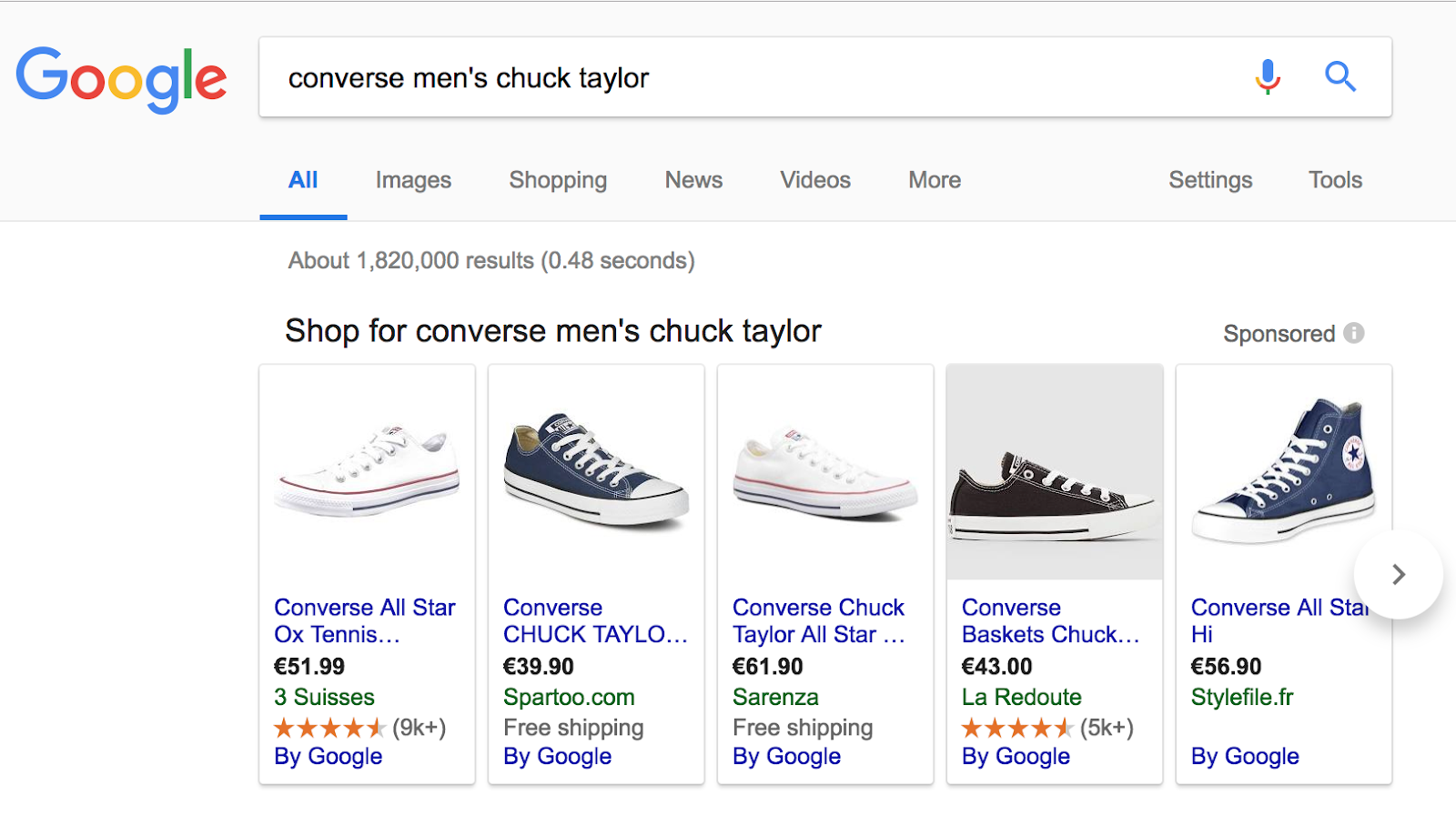This screenshot has height=816, width=1456.
Task: Click the €43.00 price
Action: [997, 667]
